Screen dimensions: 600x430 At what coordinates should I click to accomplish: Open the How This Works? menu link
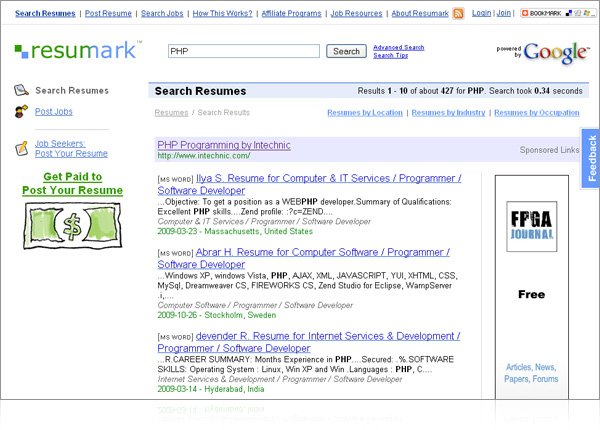[222, 14]
